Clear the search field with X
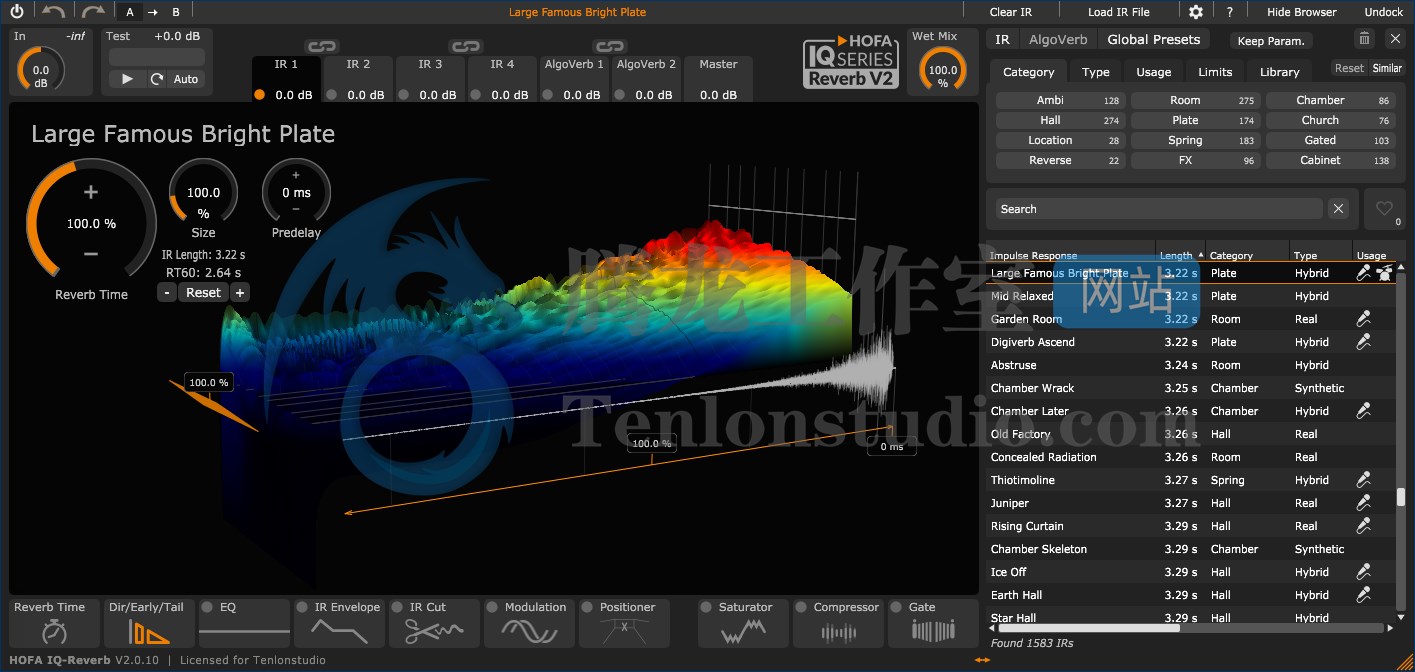 1339,209
